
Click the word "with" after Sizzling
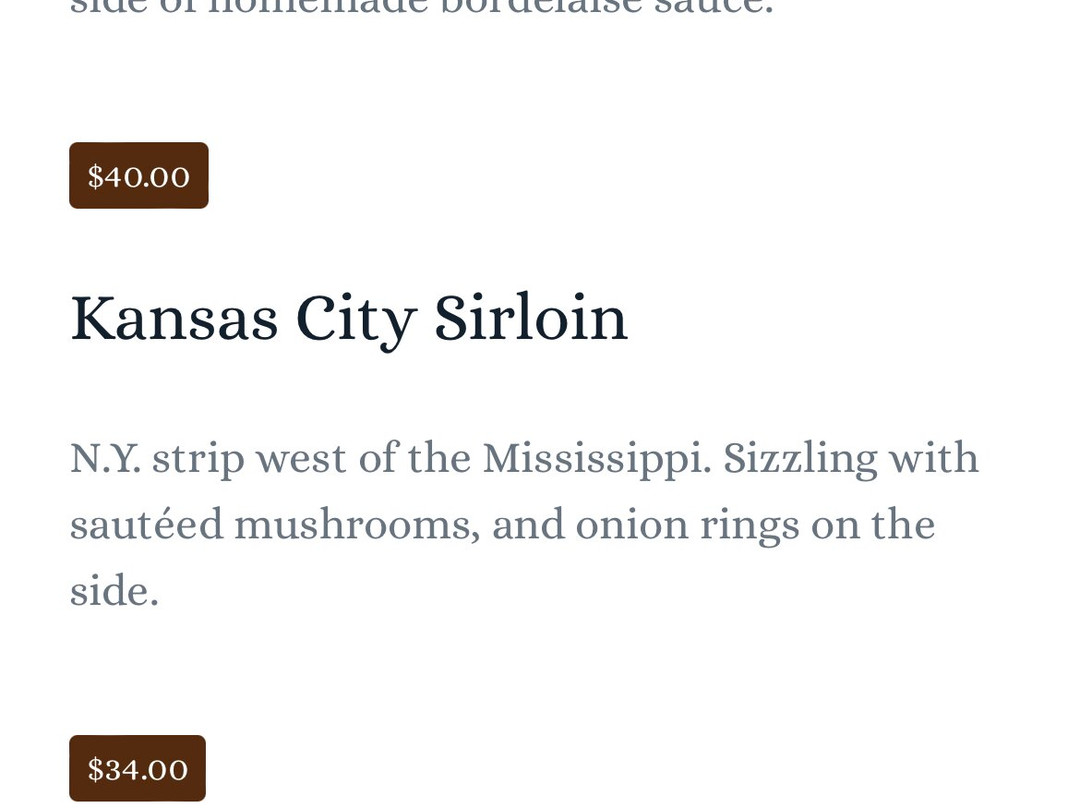pos(935,459)
